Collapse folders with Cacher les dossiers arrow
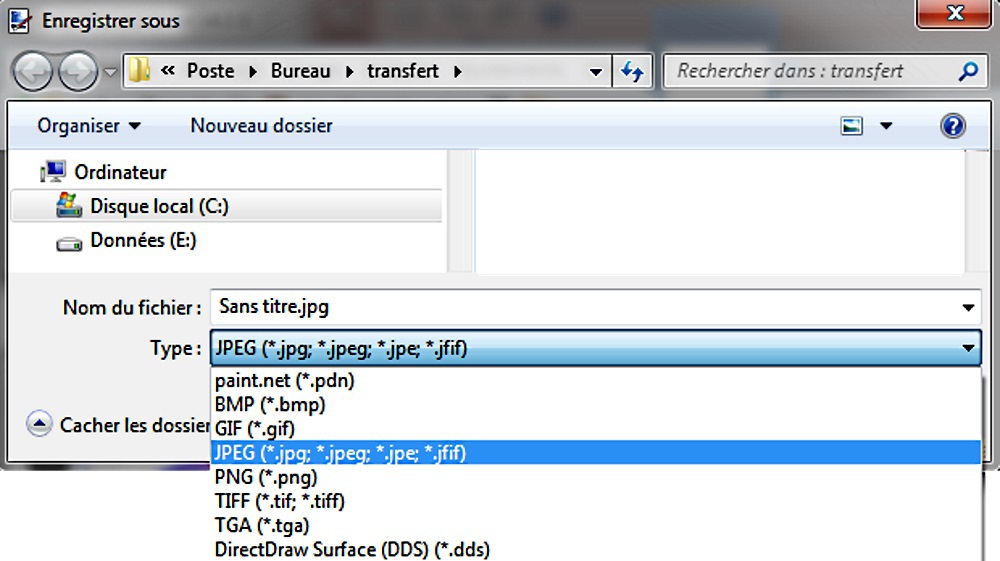This screenshot has width=1000, height=561. pos(39,423)
